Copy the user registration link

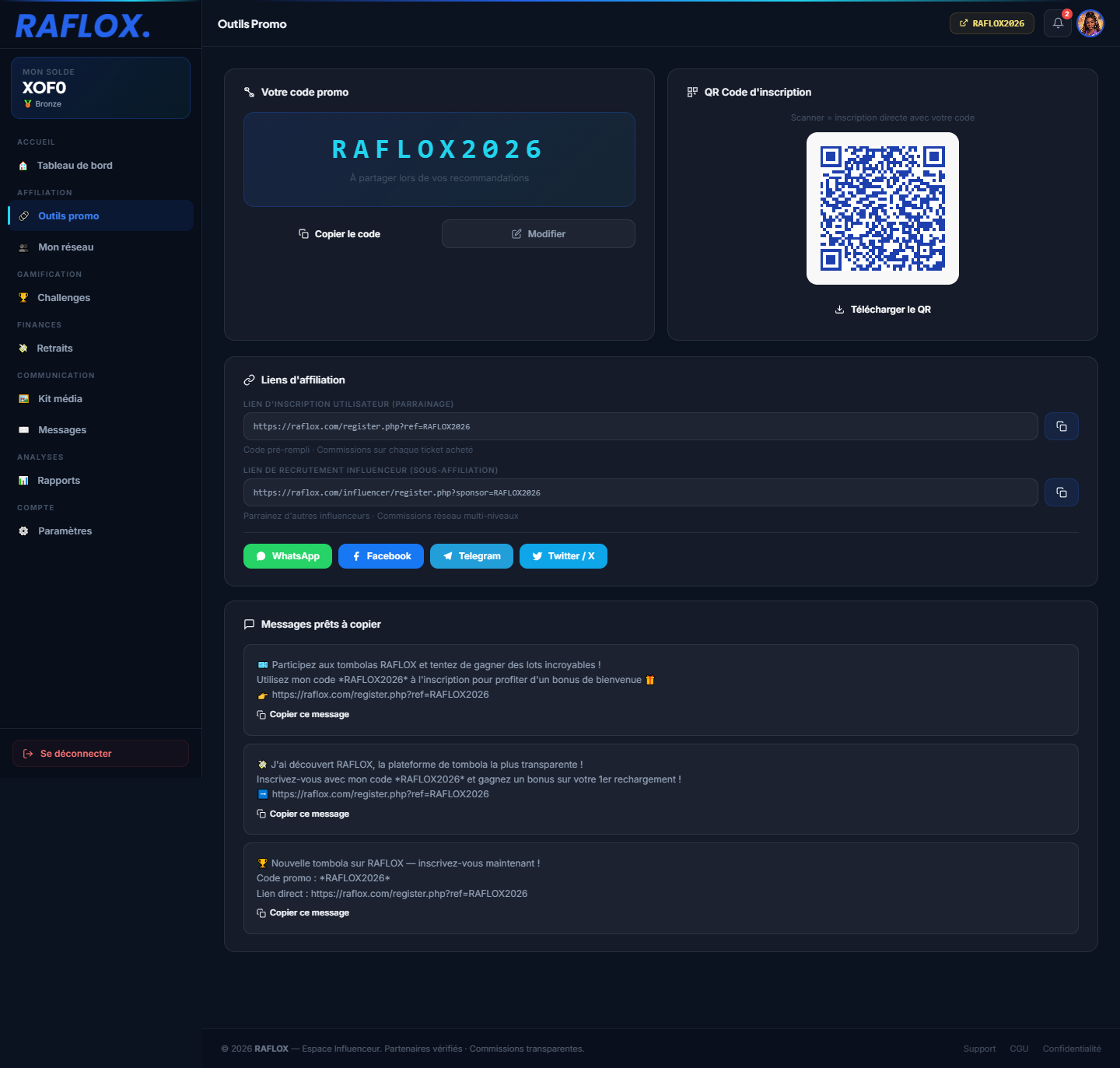pos(1062,426)
